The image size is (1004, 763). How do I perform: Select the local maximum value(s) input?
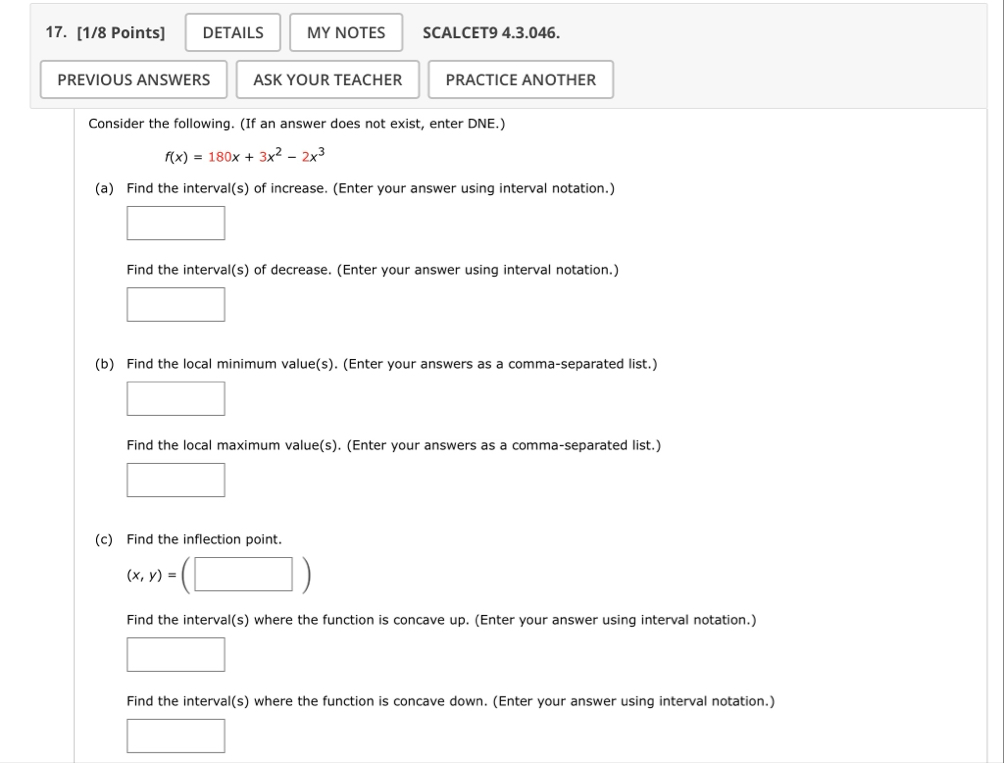point(175,479)
